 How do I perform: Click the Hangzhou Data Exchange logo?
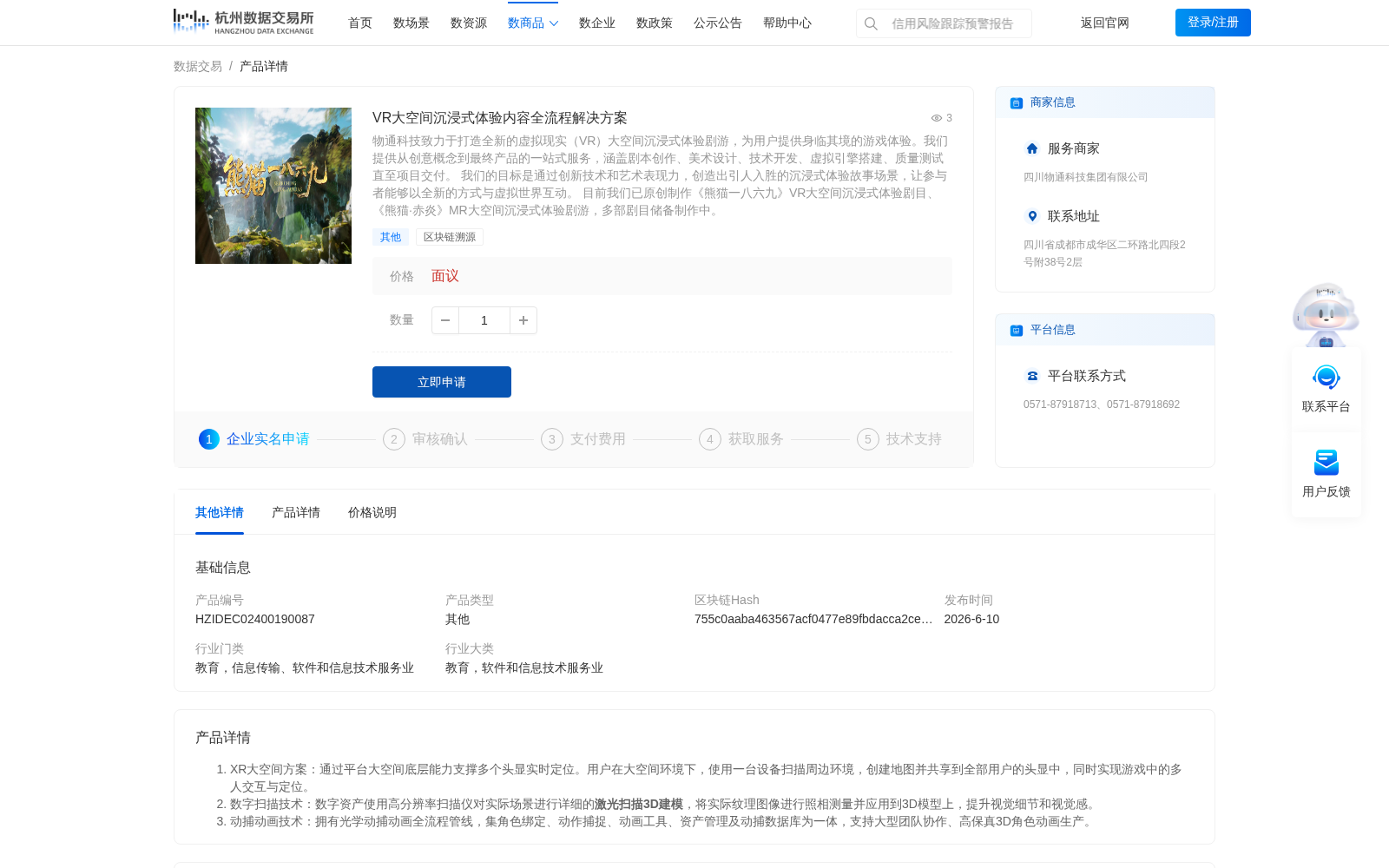click(x=243, y=22)
